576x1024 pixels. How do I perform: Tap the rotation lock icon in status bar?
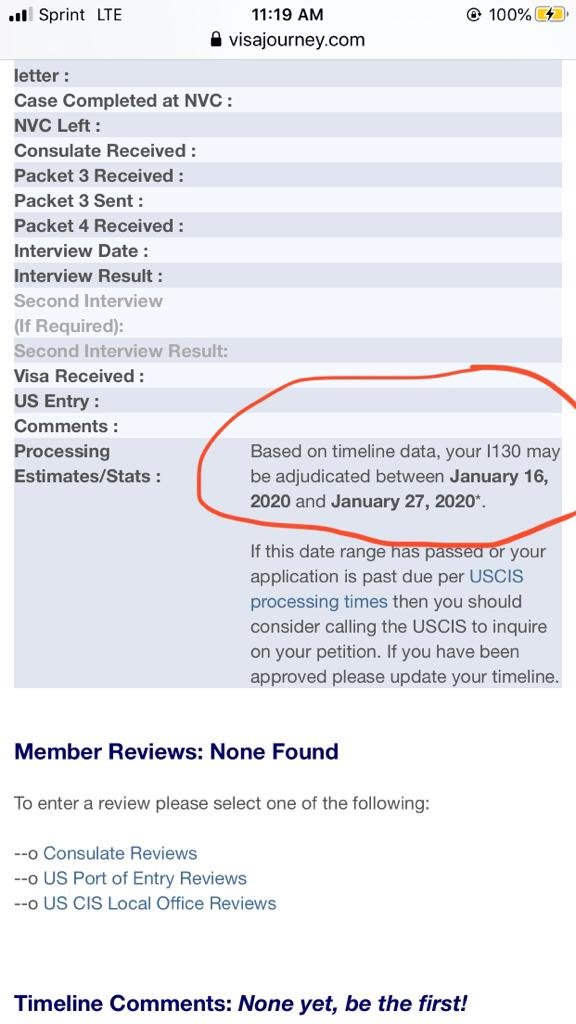(475, 14)
